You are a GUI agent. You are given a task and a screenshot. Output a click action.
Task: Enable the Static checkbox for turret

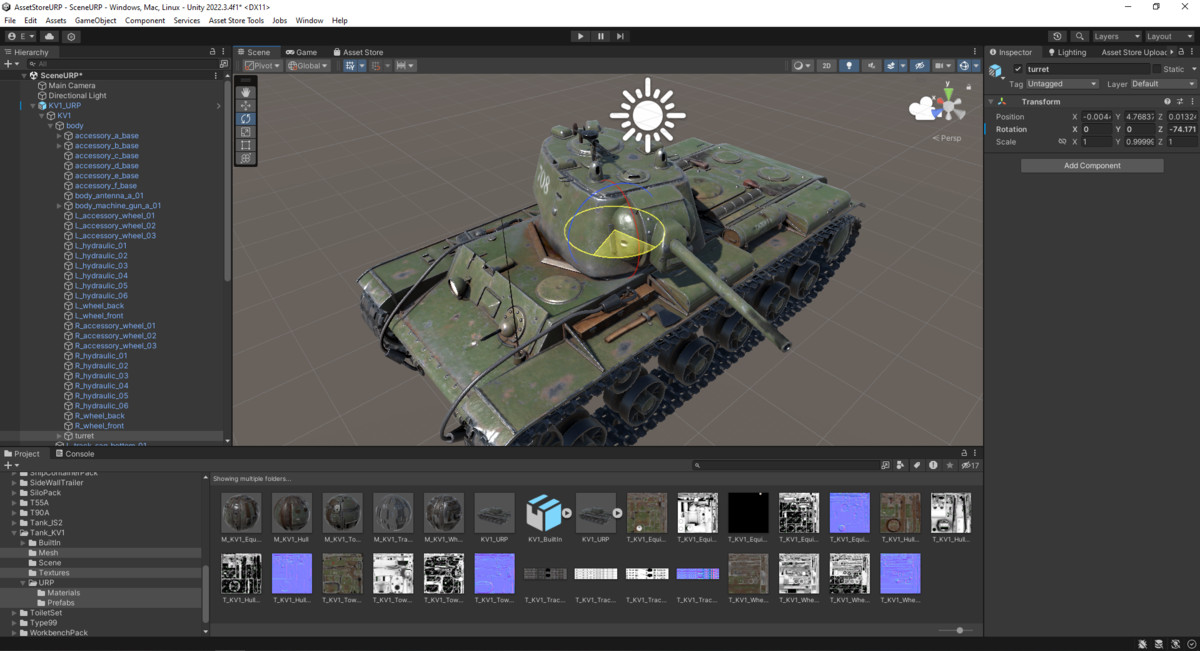1157,69
